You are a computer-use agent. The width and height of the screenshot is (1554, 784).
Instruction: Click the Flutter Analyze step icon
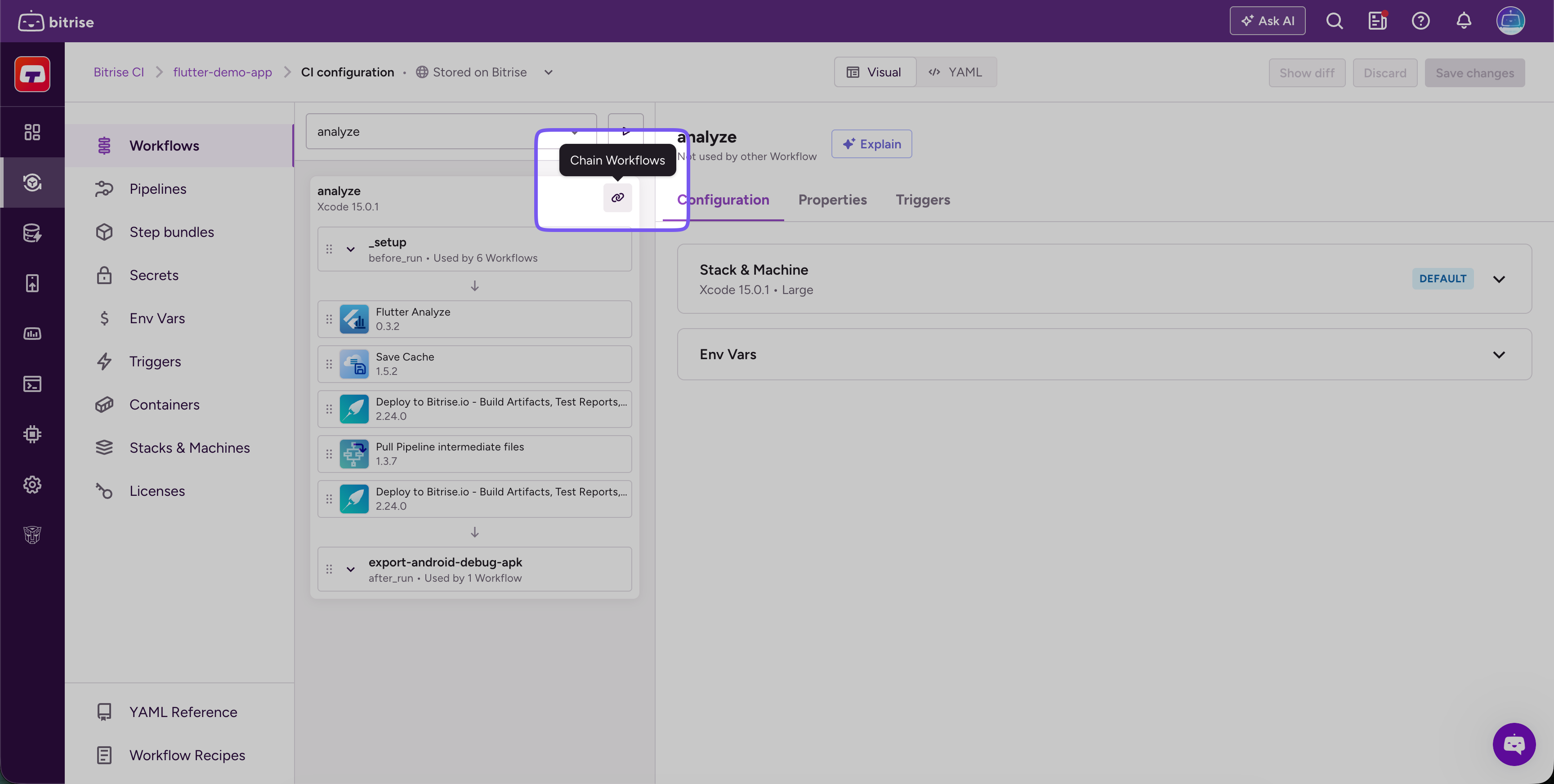[x=354, y=319]
